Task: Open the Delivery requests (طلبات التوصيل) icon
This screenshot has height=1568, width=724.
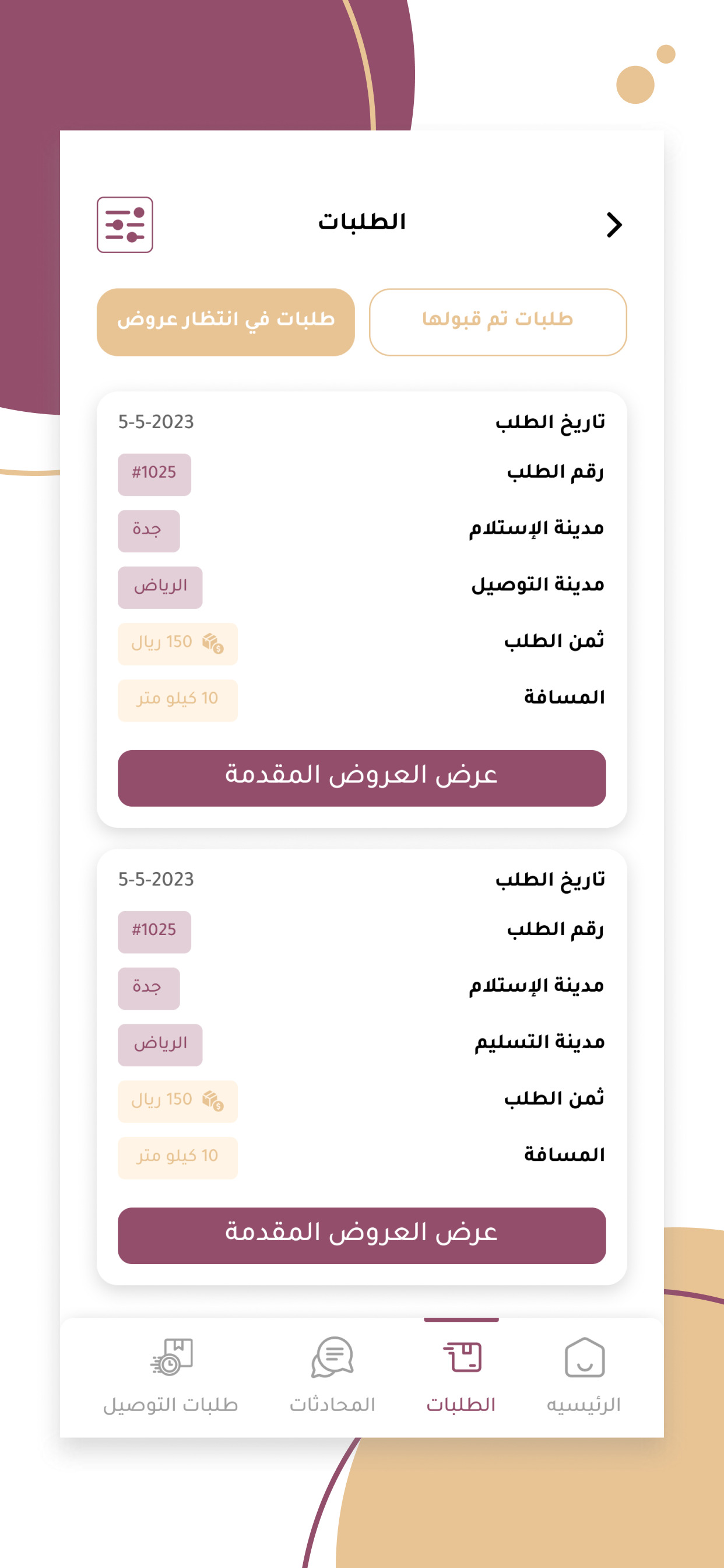Action: (x=171, y=1357)
